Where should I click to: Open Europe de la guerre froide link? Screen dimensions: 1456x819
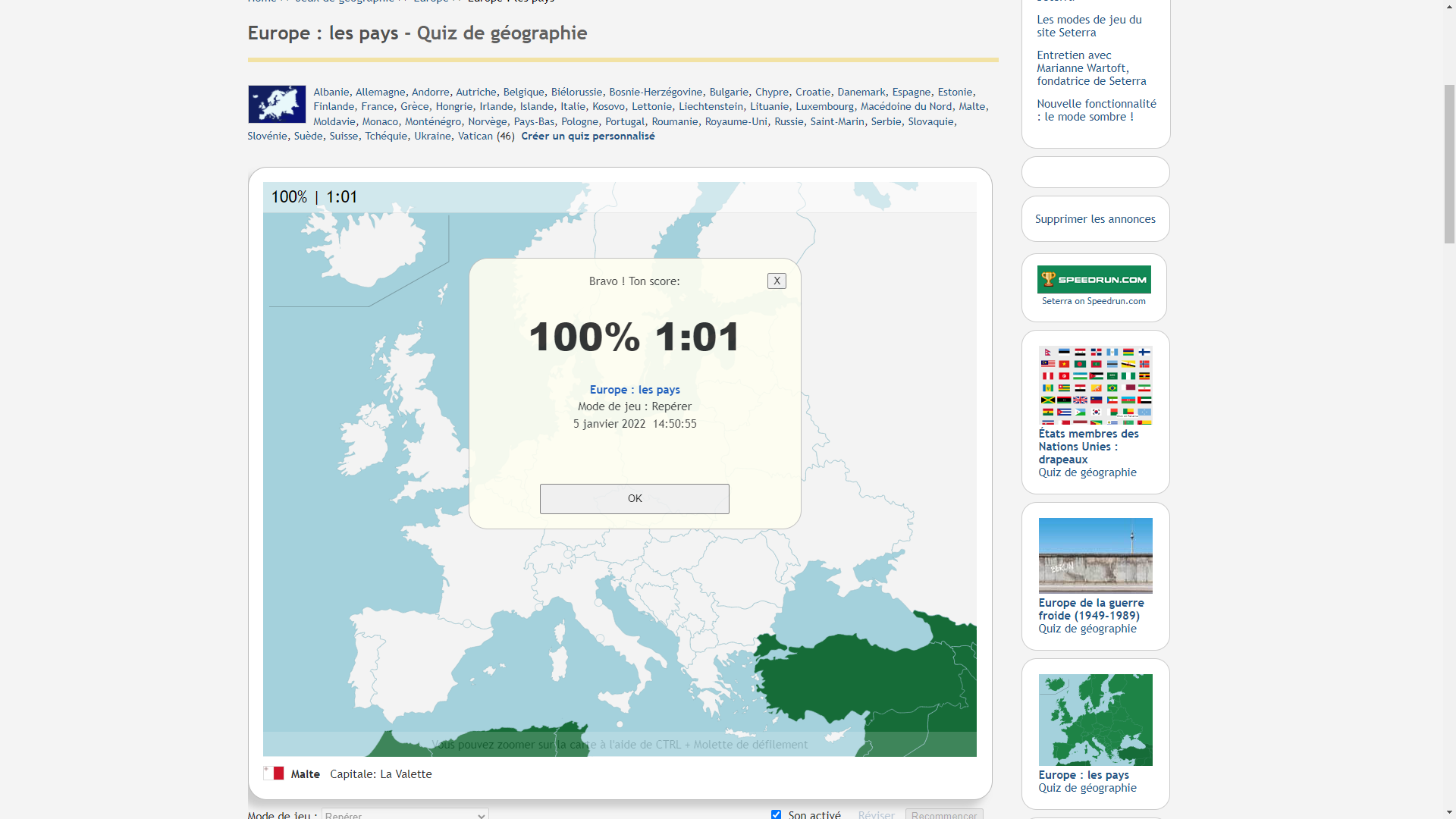(x=1091, y=609)
